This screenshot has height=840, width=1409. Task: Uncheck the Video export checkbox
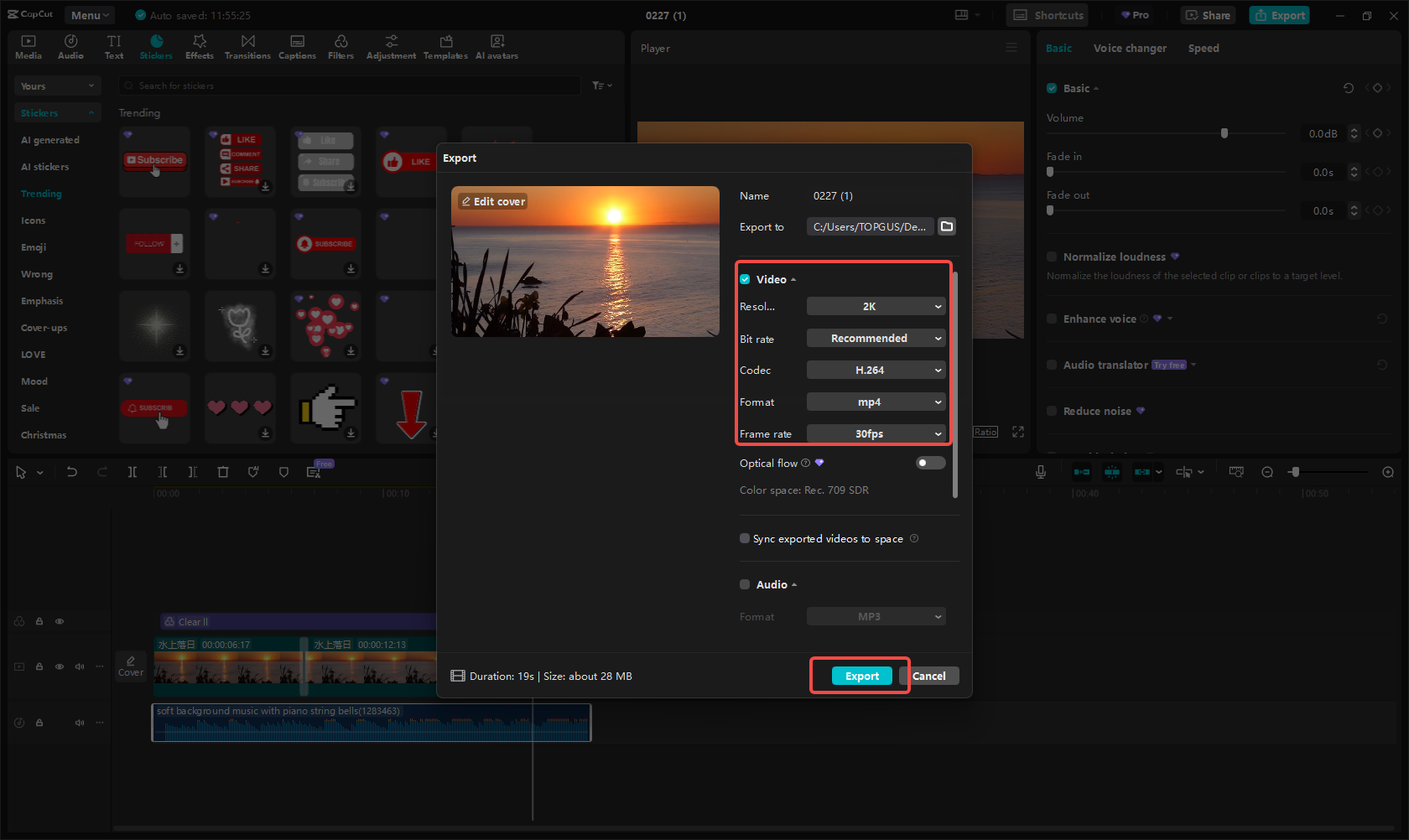(x=745, y=279)
